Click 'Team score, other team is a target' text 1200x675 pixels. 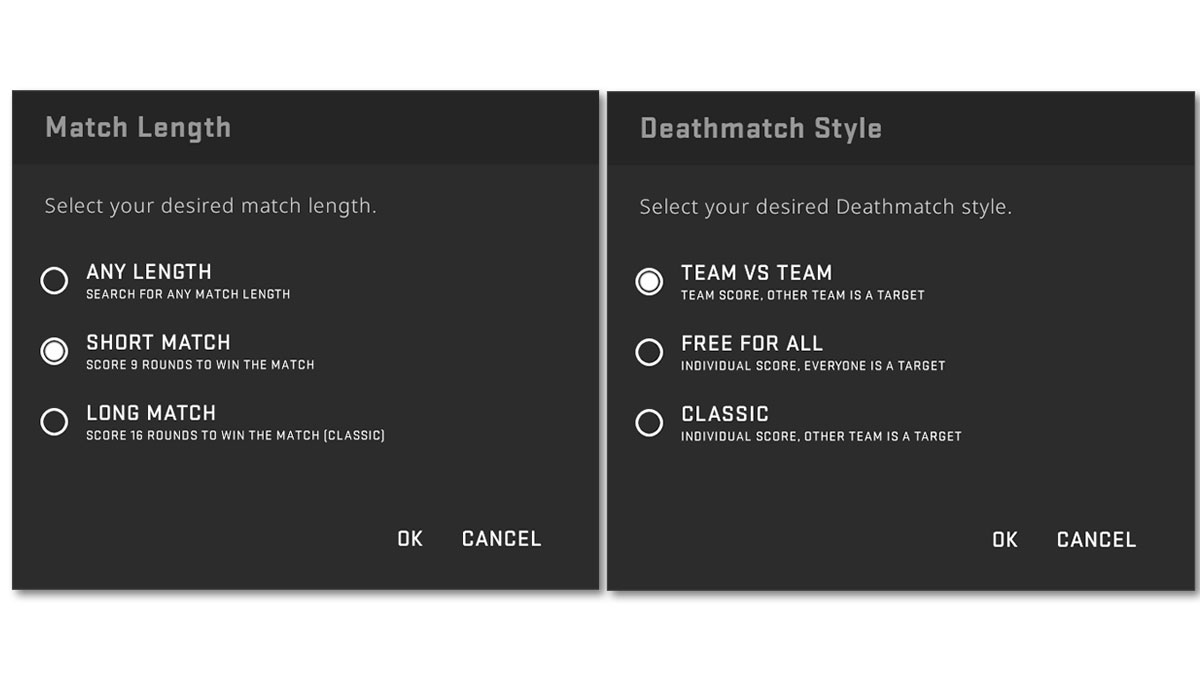(803, 295)
